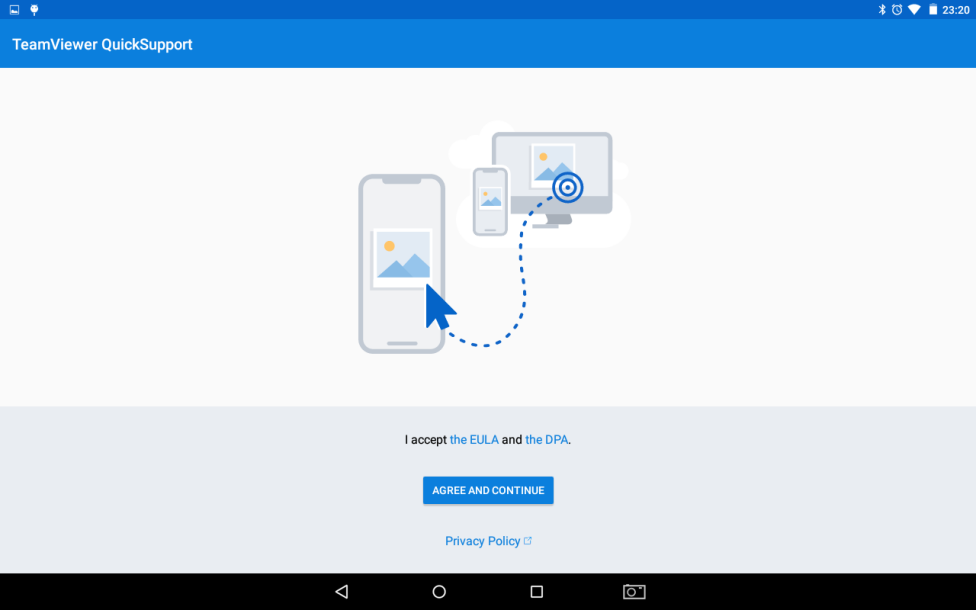Viewport: 976px width, 610px height.
Task: Tap the recent apps square icon
Action: (x=537, y=591)
